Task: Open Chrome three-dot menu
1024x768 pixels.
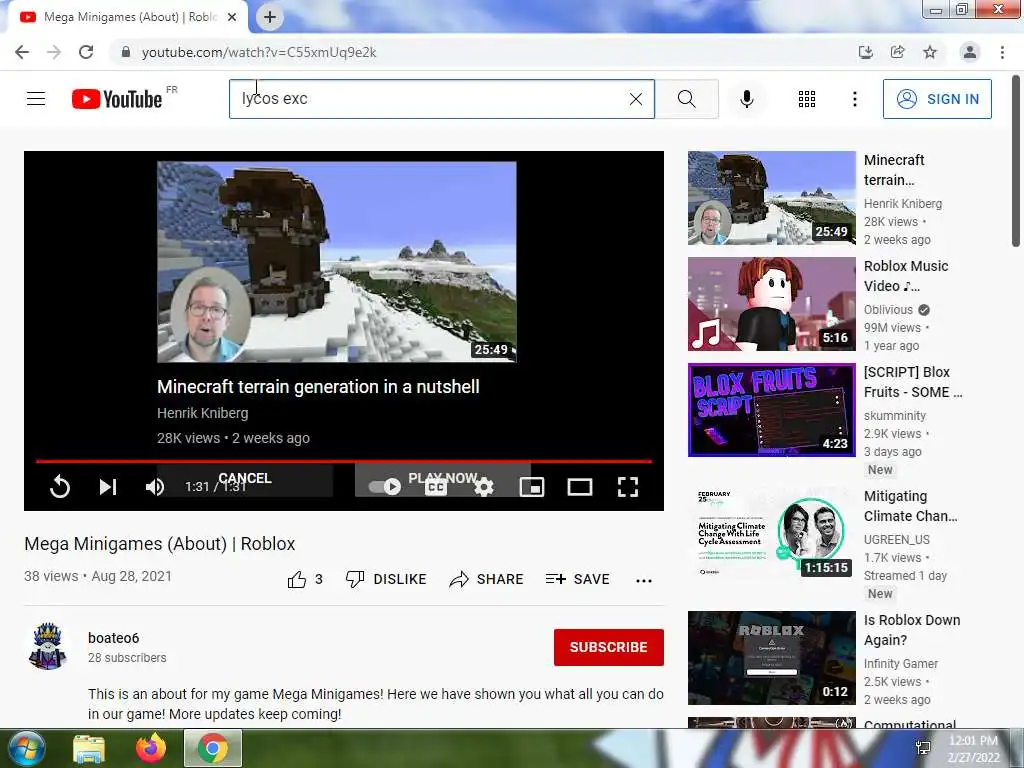Action: (1002, 52)
